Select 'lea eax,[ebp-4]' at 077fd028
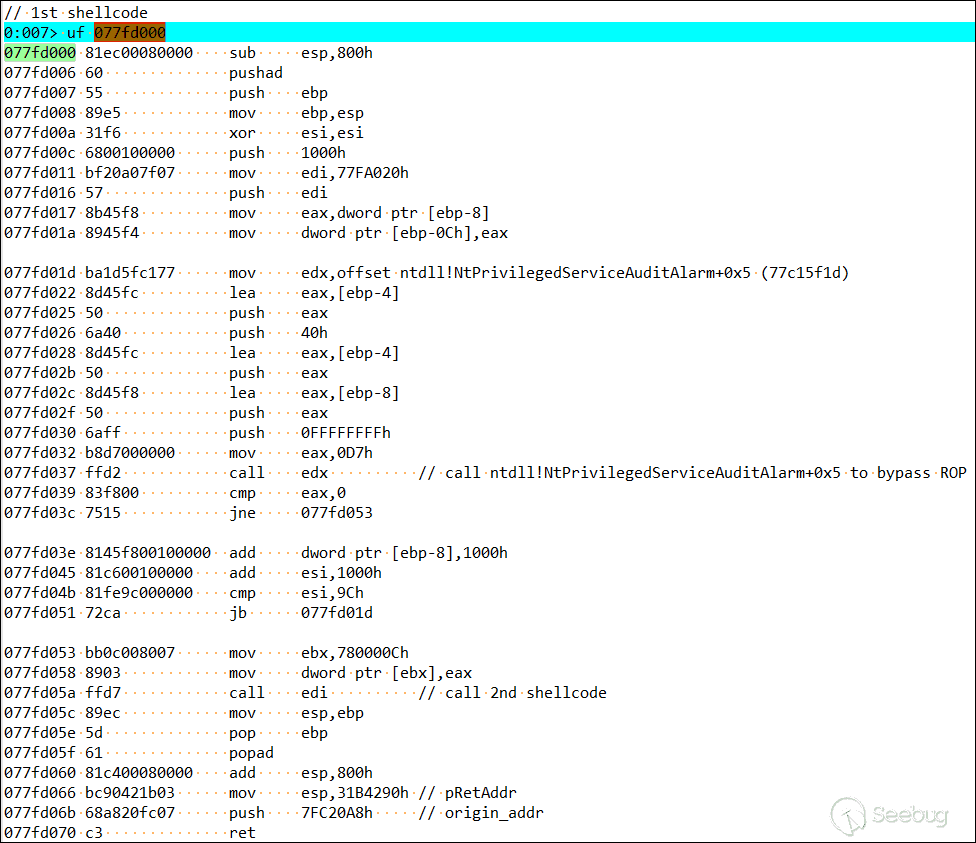 click(314, 352)
